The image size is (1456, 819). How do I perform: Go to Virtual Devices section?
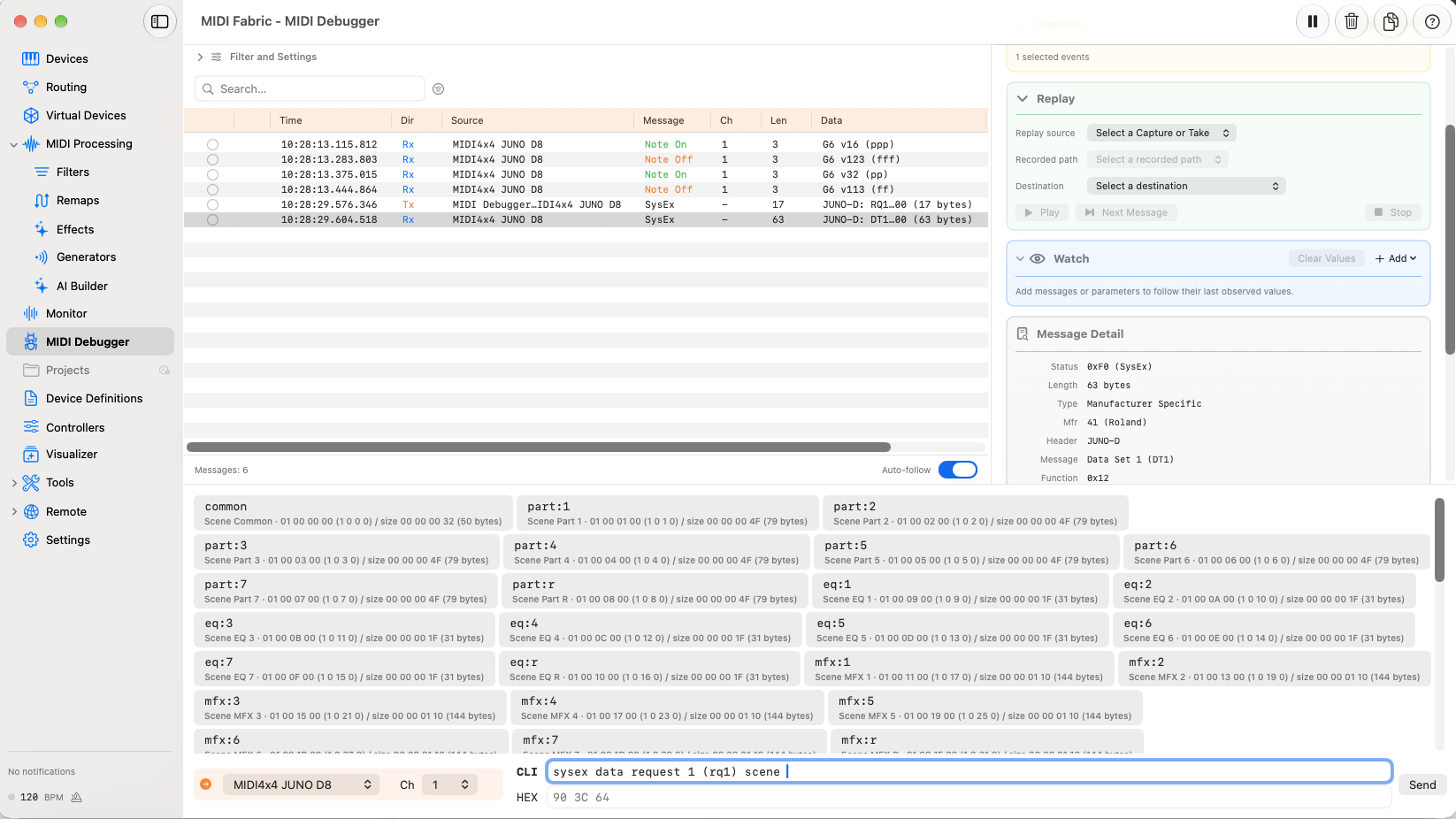[86, 115]
